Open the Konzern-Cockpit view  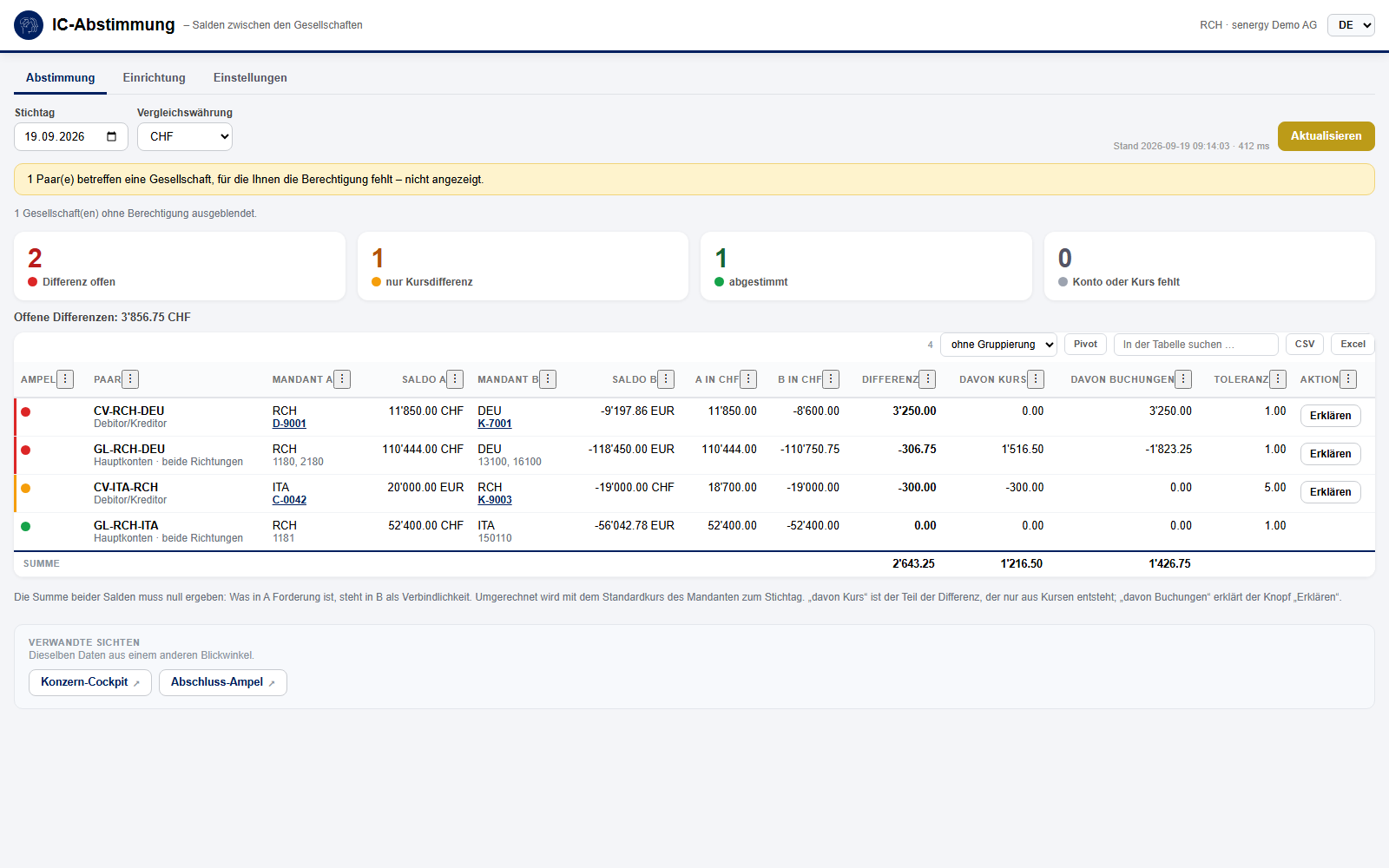point(90,682)
